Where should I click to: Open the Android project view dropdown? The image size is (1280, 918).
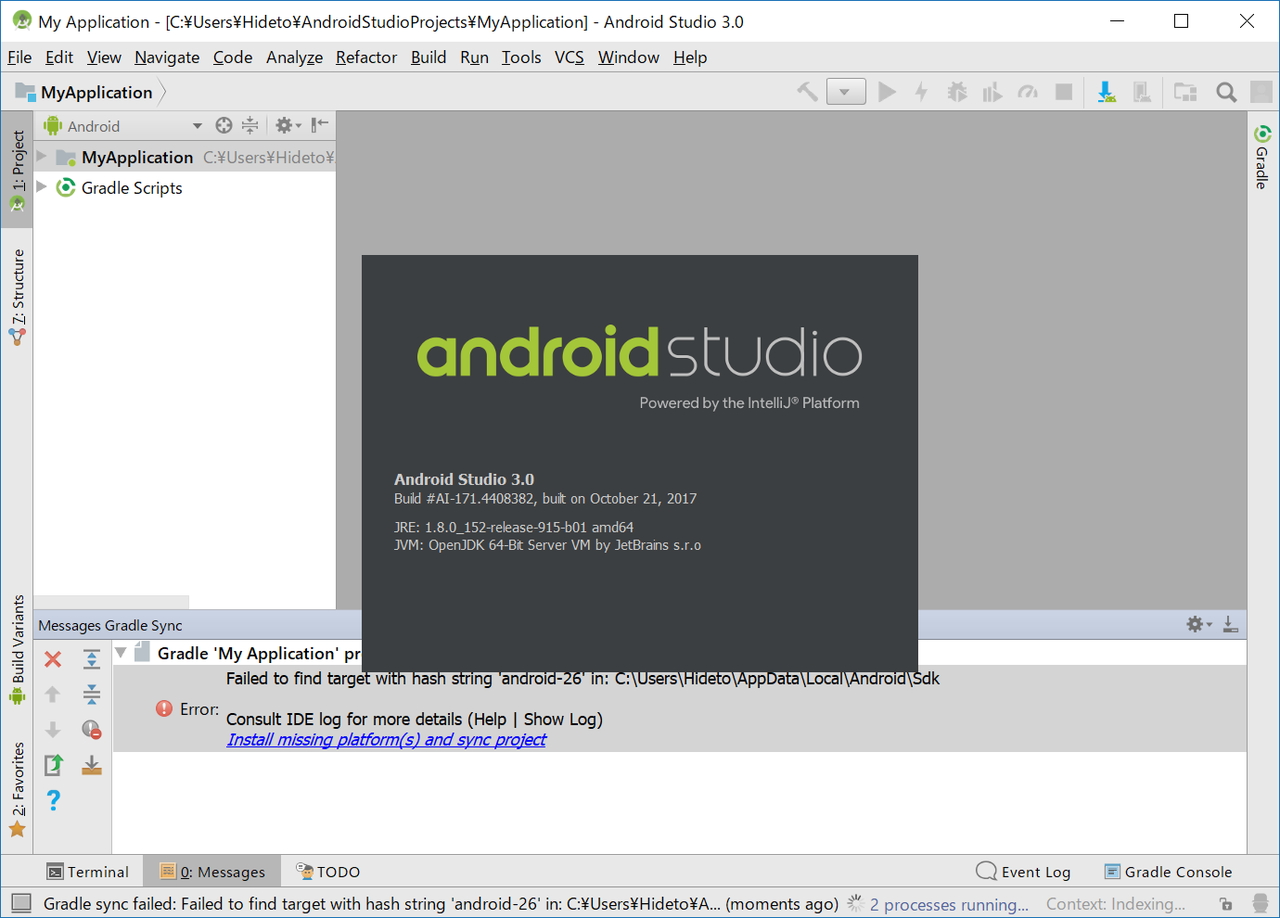pos(198,125)
